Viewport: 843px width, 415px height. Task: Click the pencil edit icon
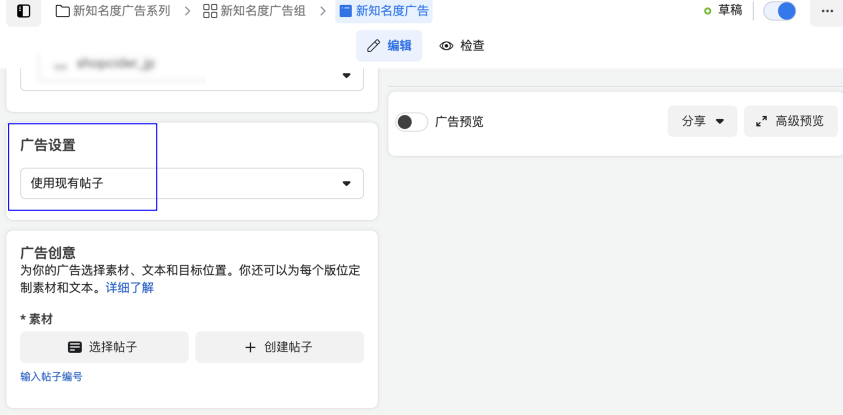pyautogui.click(x=374, y=46)
